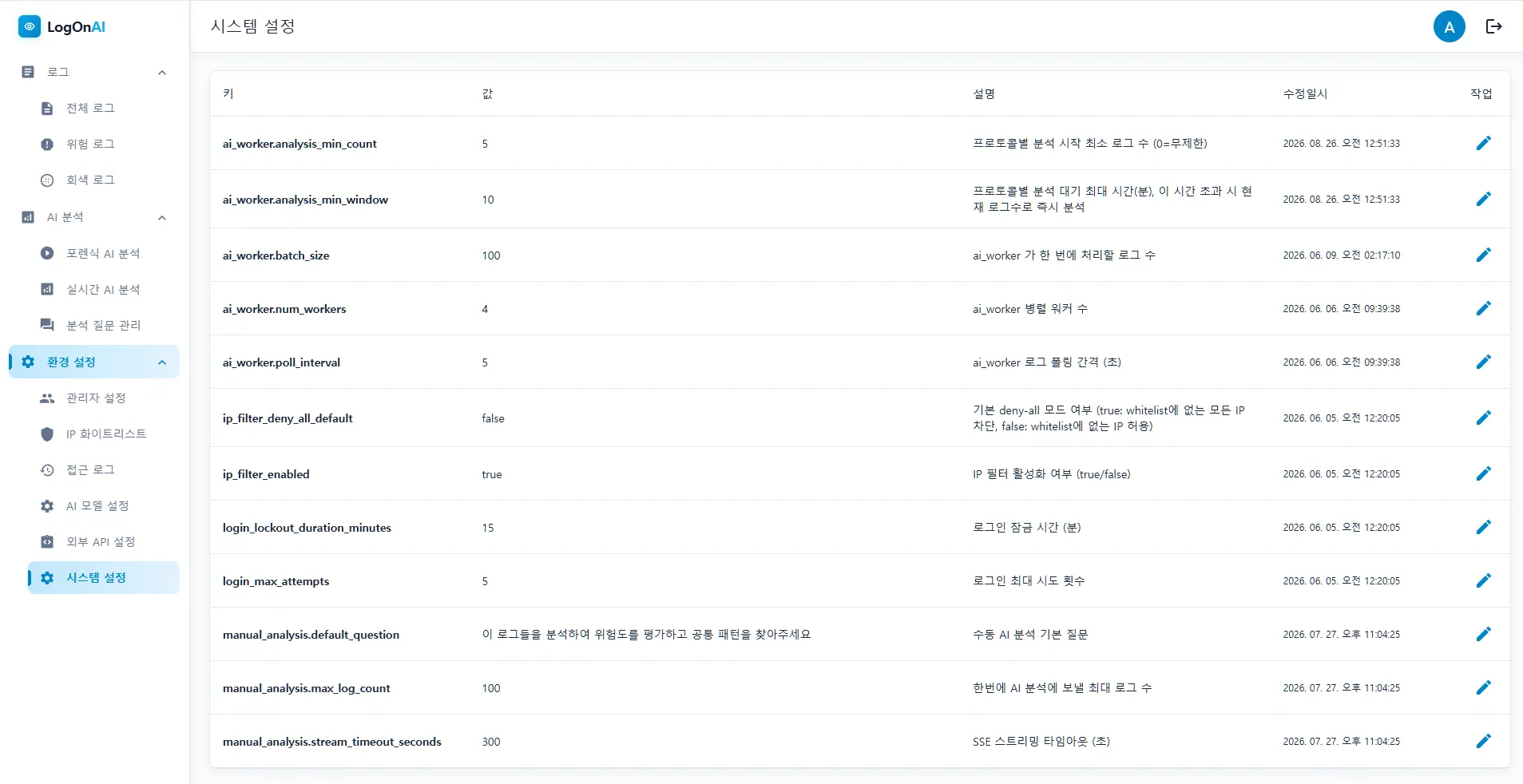
Task: Open 실시간 AI 분석
Action: (x=104, y=289)
